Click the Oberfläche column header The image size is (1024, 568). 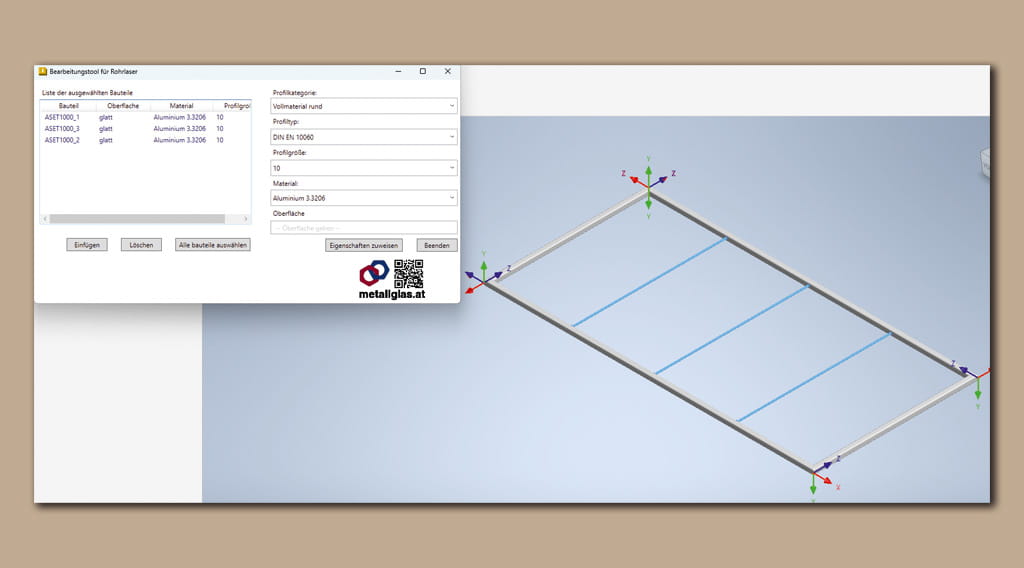point(123,105)
